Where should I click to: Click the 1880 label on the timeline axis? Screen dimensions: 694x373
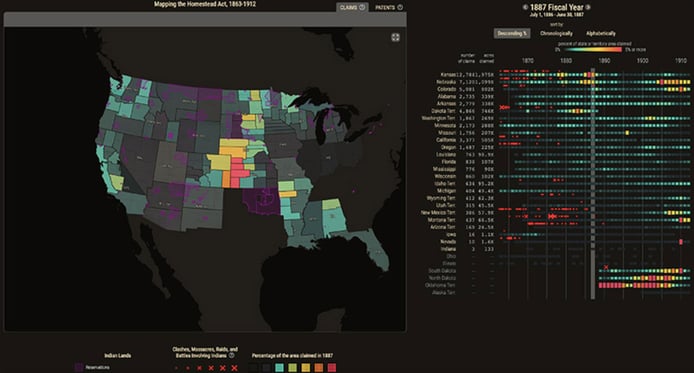(566, 61)
